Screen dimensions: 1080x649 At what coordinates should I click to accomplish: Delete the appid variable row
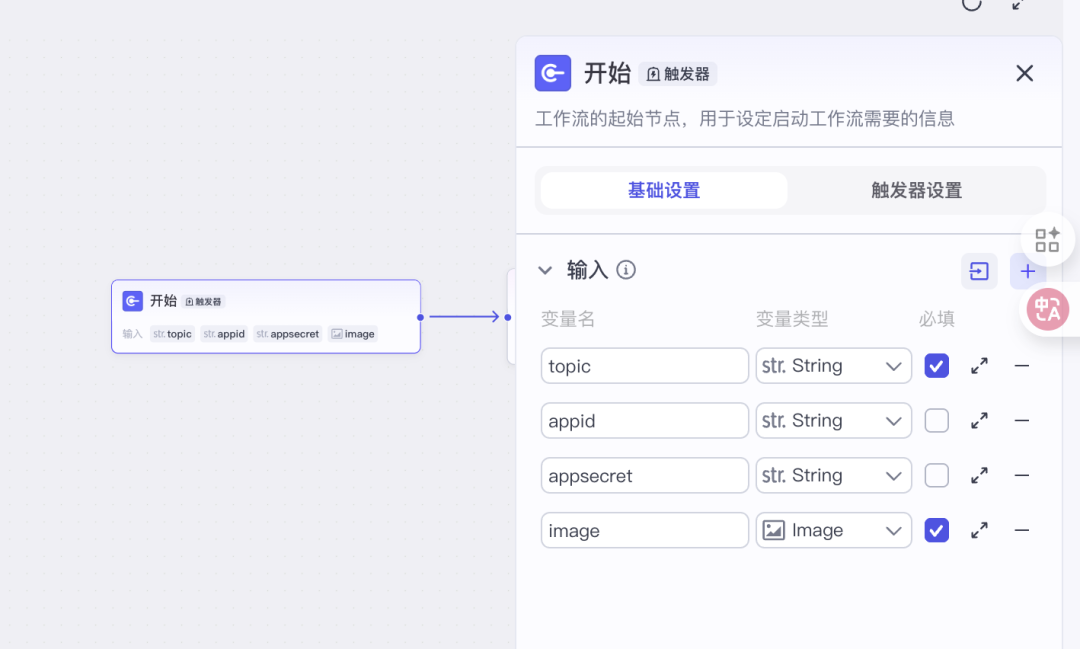coord(1022,421)
